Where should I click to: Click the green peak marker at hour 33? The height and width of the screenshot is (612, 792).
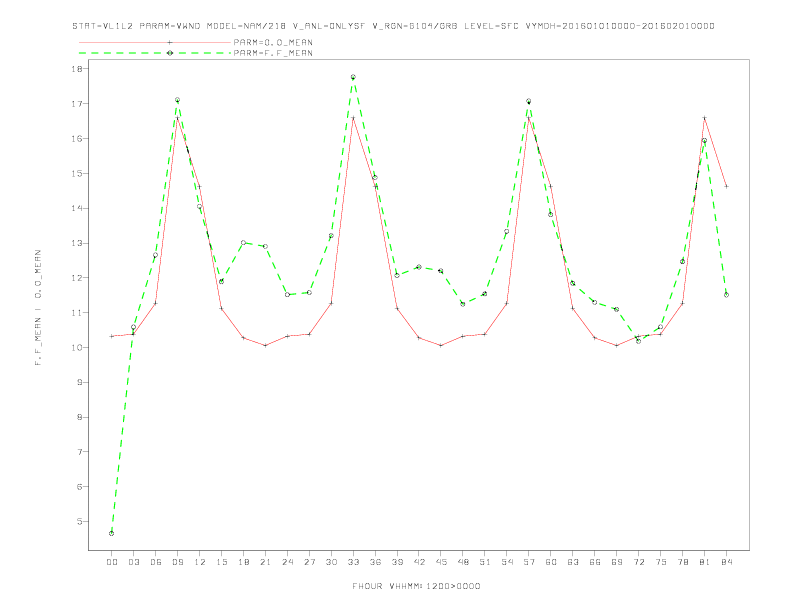(x=353, y=77)
